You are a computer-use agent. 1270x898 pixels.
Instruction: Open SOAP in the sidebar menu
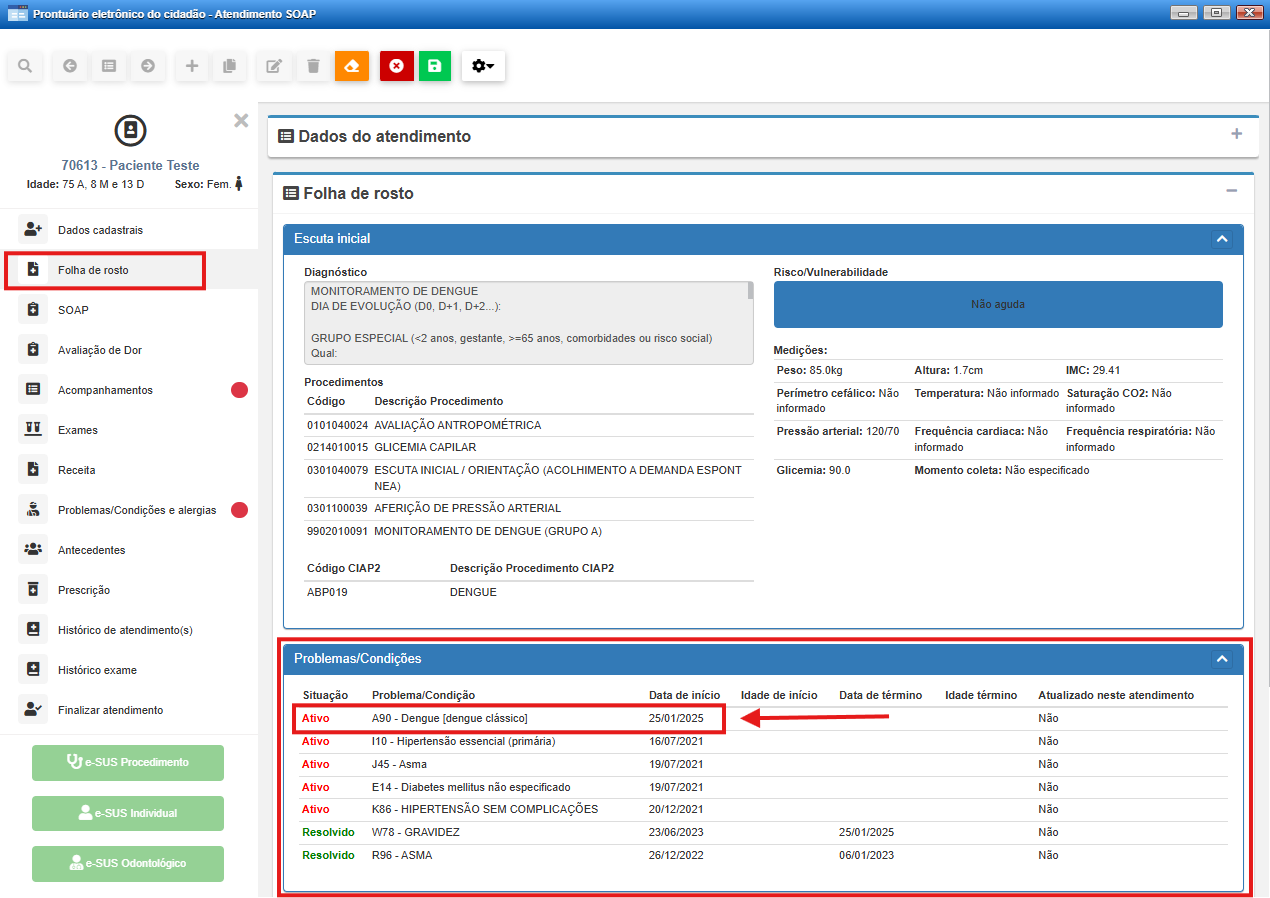(x=73, y=310)
